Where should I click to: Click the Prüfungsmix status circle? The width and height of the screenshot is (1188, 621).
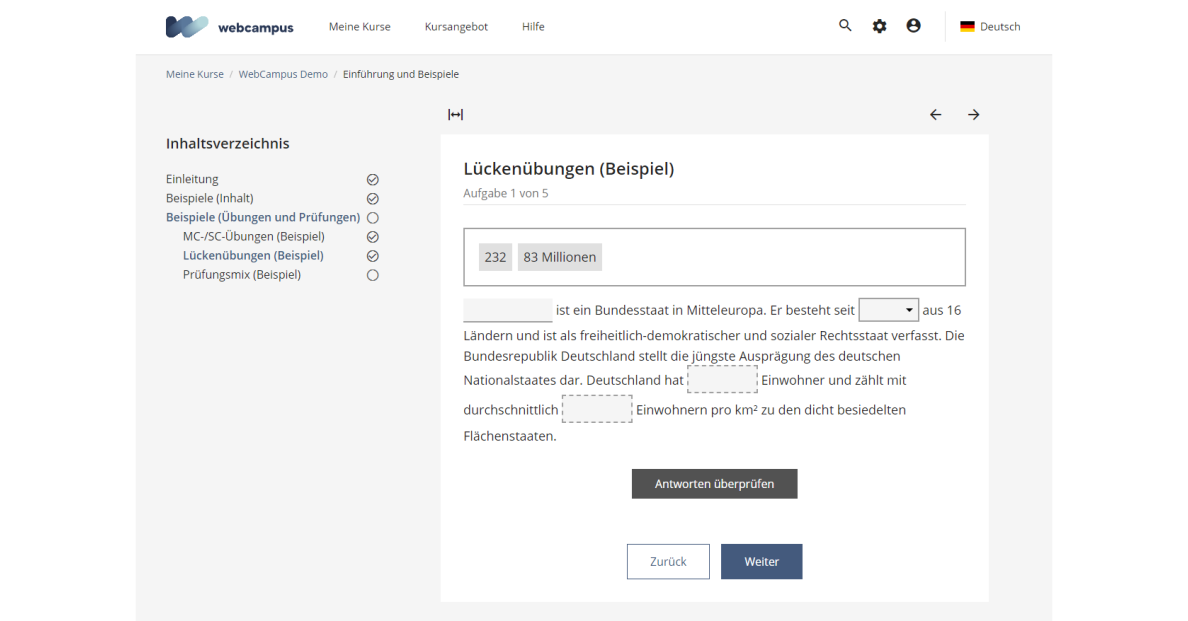pyautogui.click(x=373, y=275)
